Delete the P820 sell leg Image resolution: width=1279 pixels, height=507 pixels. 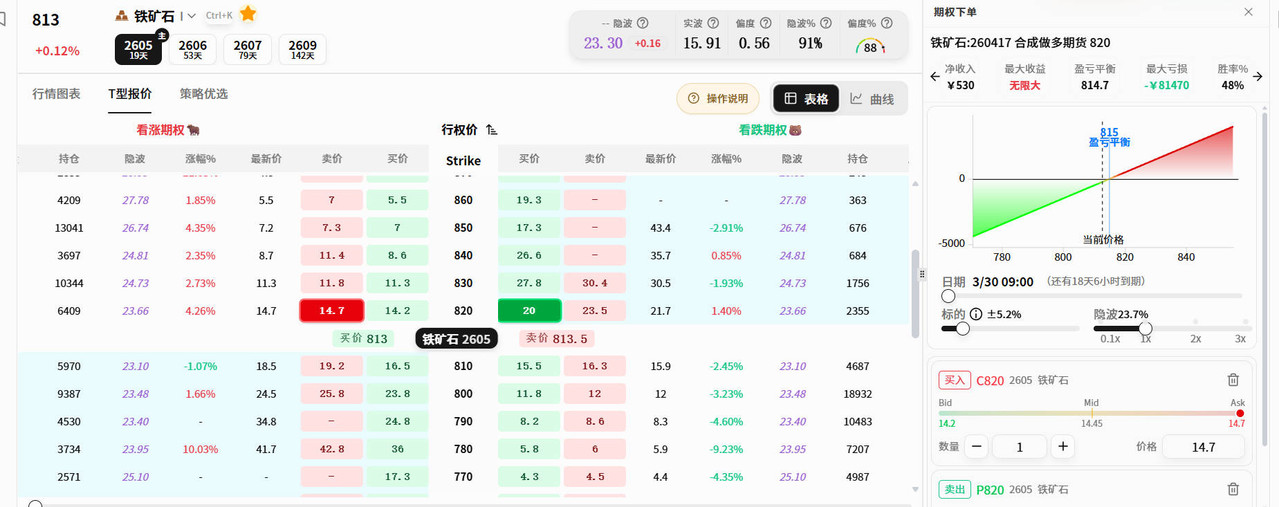[x=1233, y=489]
